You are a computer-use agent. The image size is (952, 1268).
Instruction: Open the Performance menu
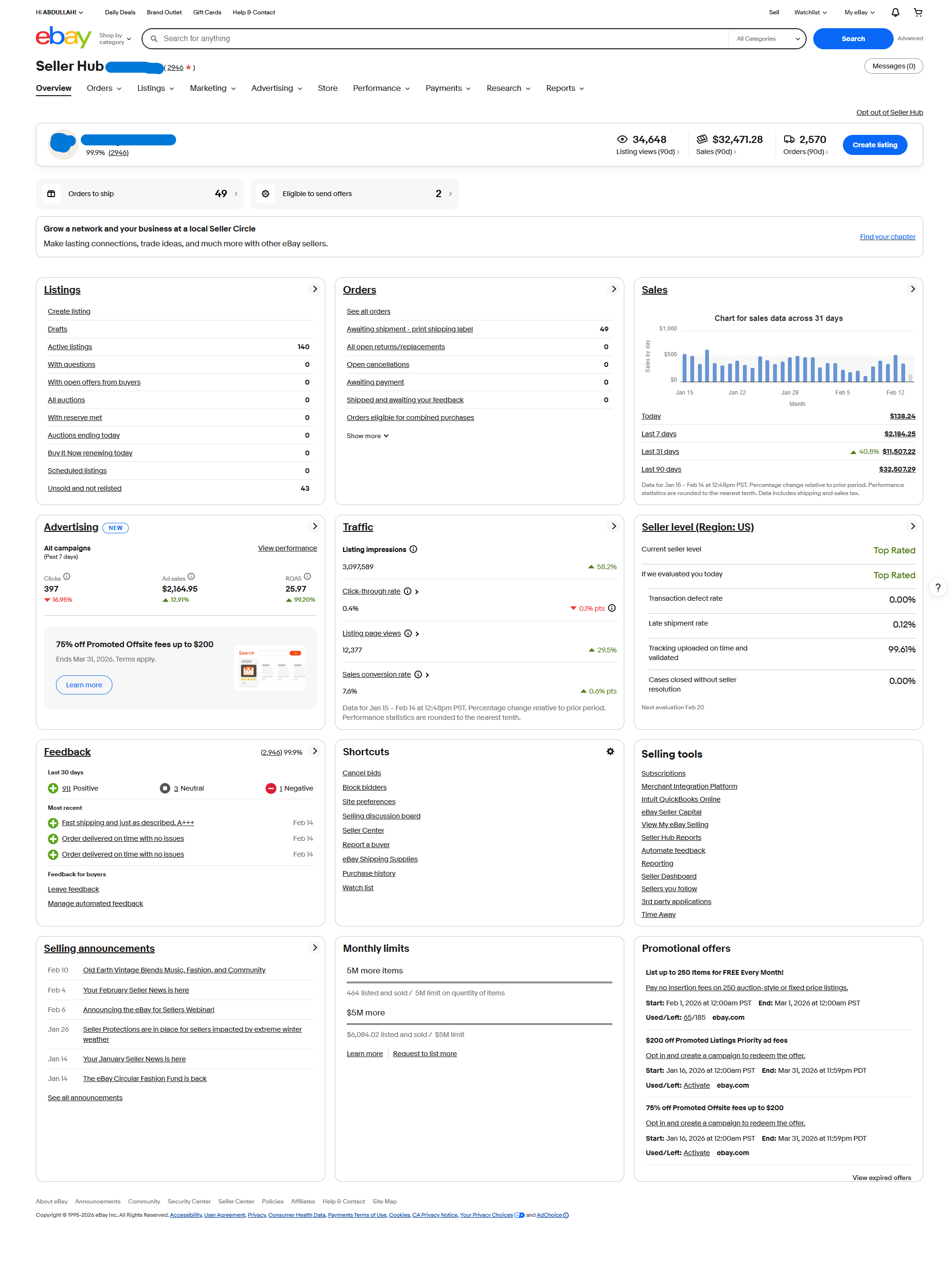(x=381, y=88)
